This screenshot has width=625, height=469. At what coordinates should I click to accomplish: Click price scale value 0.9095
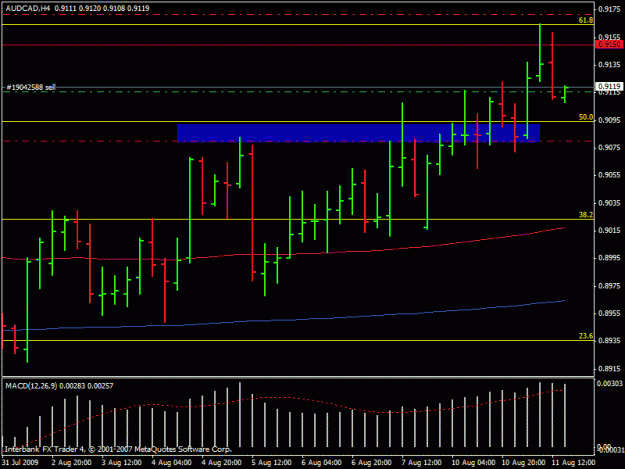610,120
